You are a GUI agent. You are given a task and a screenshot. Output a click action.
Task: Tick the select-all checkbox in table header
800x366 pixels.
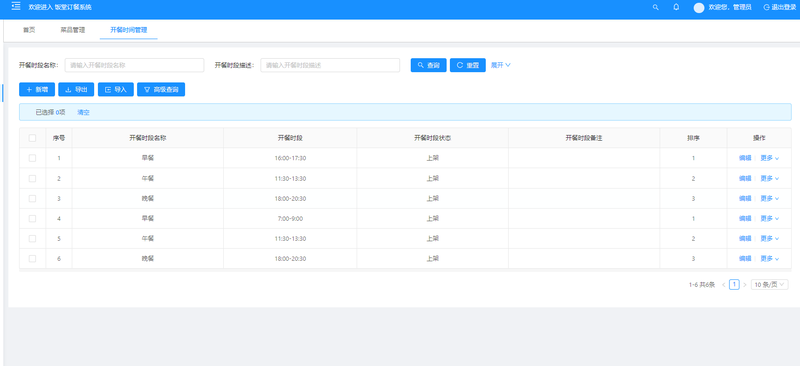point(33,138)
